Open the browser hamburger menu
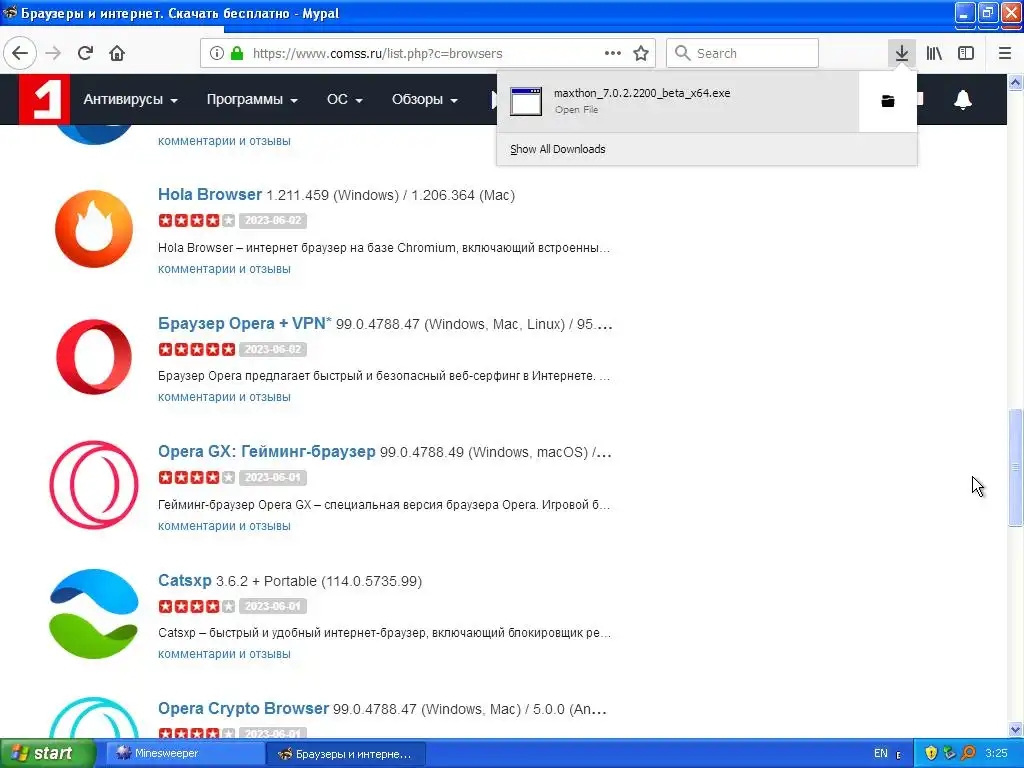The image size is (1024, 768). (x=1004, y=53)
